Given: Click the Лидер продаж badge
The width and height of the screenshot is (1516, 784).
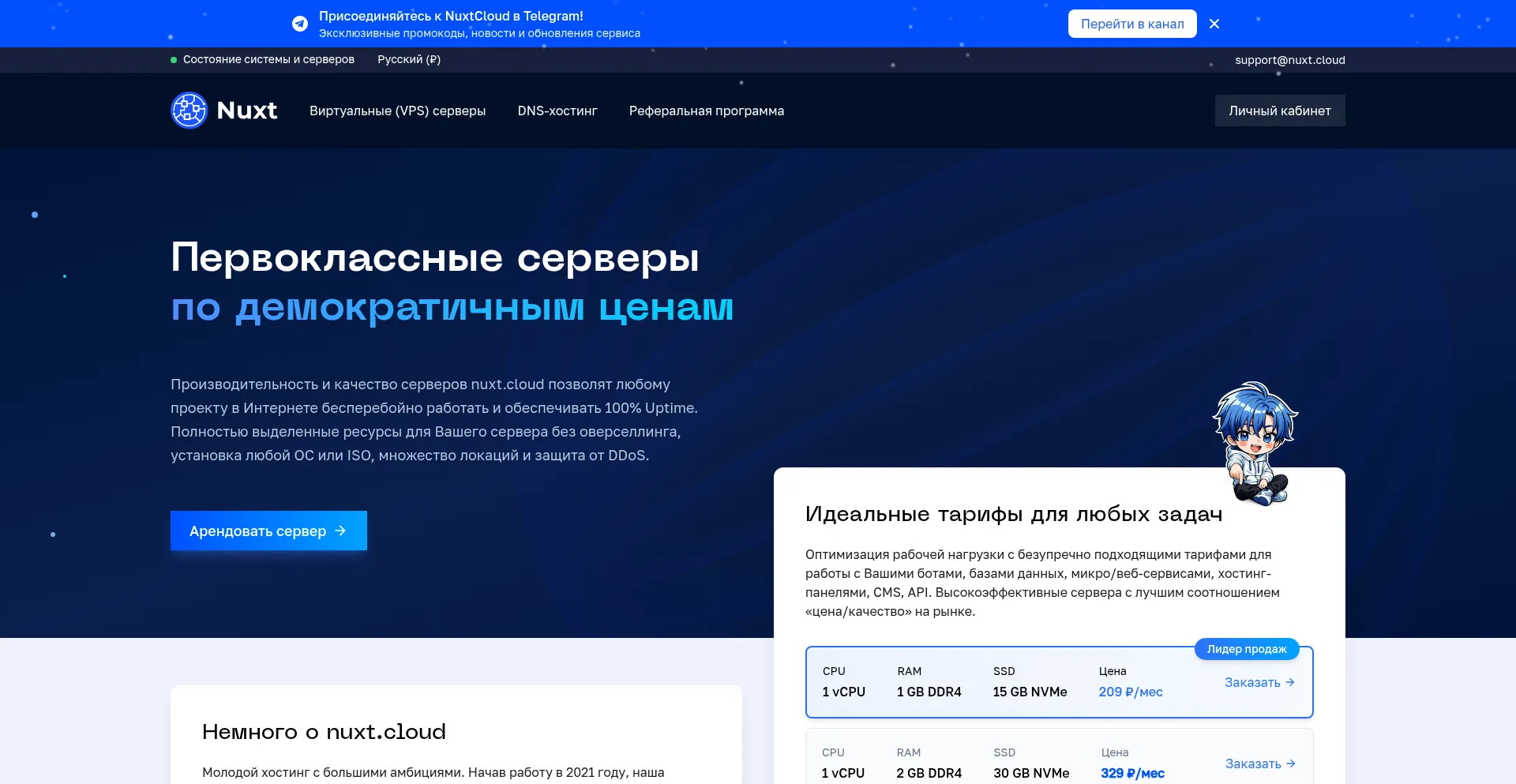Looking at the screenshot, I should pyautogui.click(x=1247, y=649).
